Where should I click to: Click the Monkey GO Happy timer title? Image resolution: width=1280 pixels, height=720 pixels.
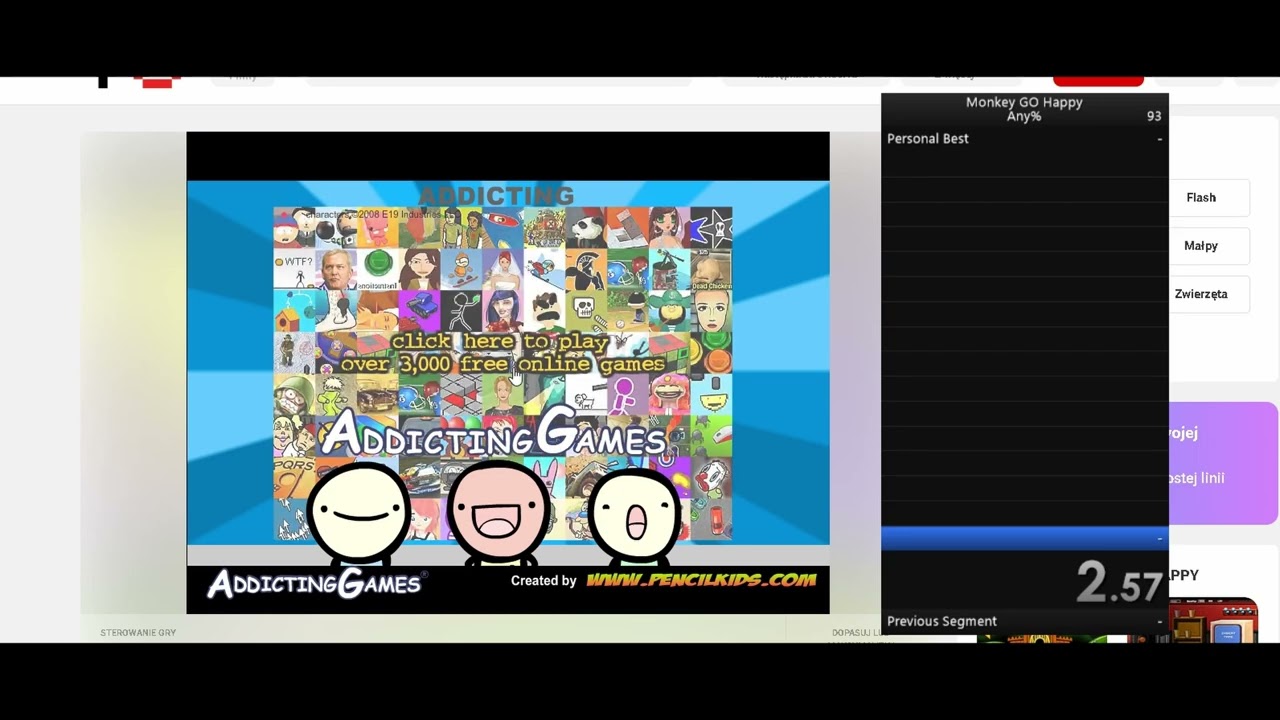1024,102
